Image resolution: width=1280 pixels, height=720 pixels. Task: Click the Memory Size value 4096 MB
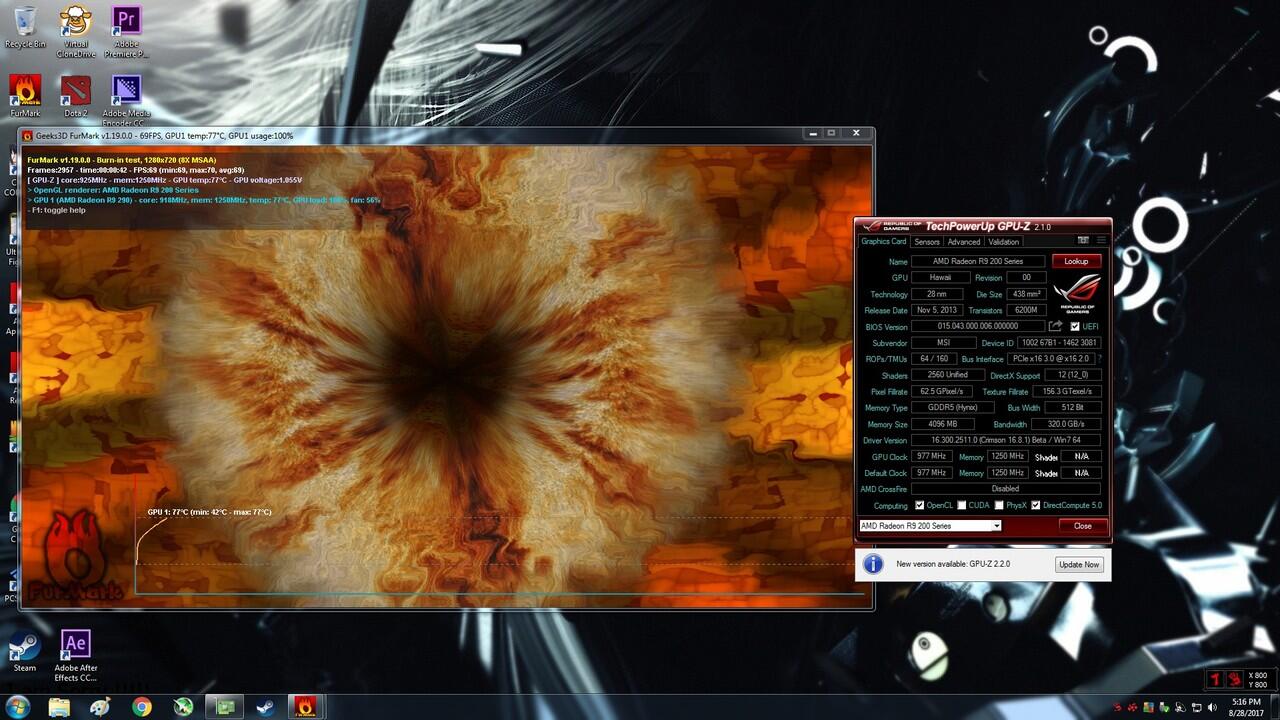tap(942, 424)
